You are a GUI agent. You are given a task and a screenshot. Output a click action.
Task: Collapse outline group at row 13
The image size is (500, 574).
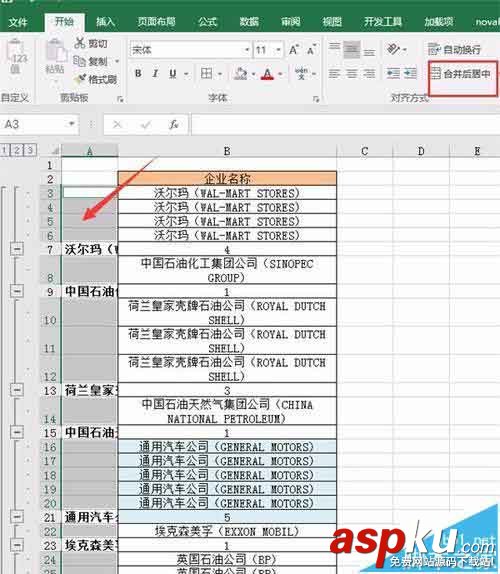17,390
